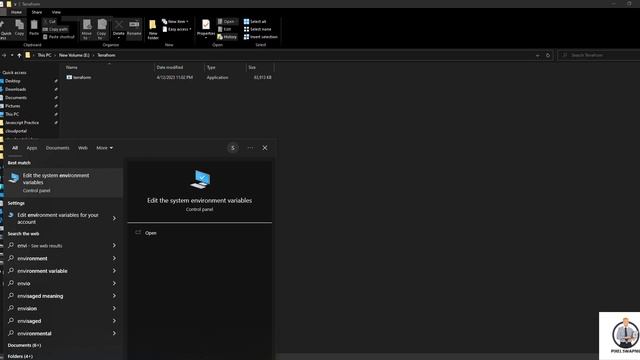Click the Up arrow navigation button
The height and width of the screenshot is (360, 640).
click(x=19, y=55)
